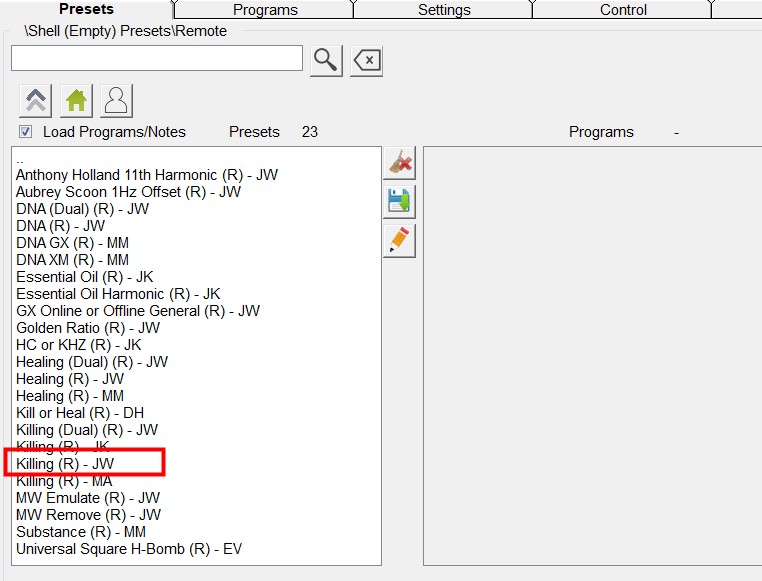The width and height of the screenshot is (762, 581).
Task: Switch to the Programs tab
Action: click(x=265, y=10)
